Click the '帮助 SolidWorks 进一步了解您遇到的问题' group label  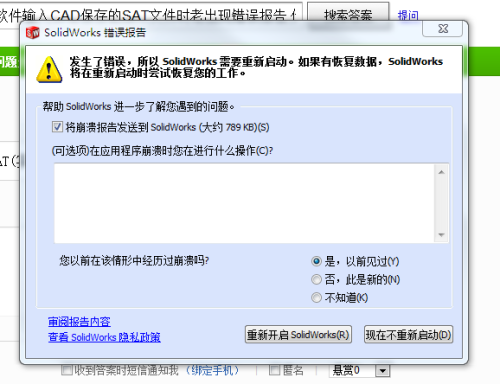point(139,107)
